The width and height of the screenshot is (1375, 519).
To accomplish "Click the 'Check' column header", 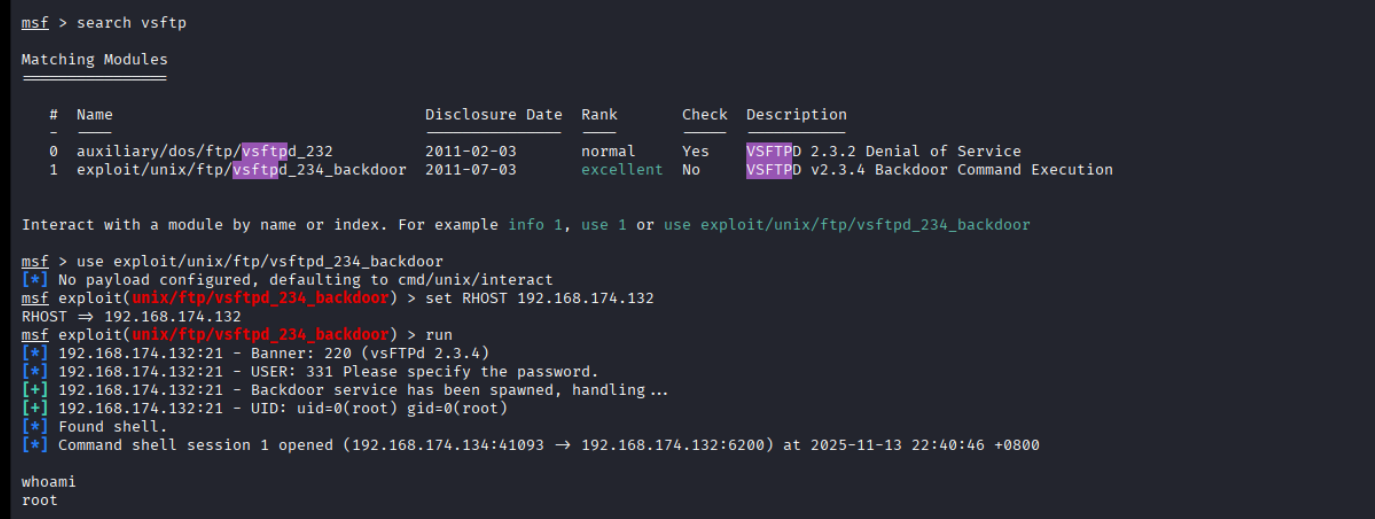I will coord(705,115).
